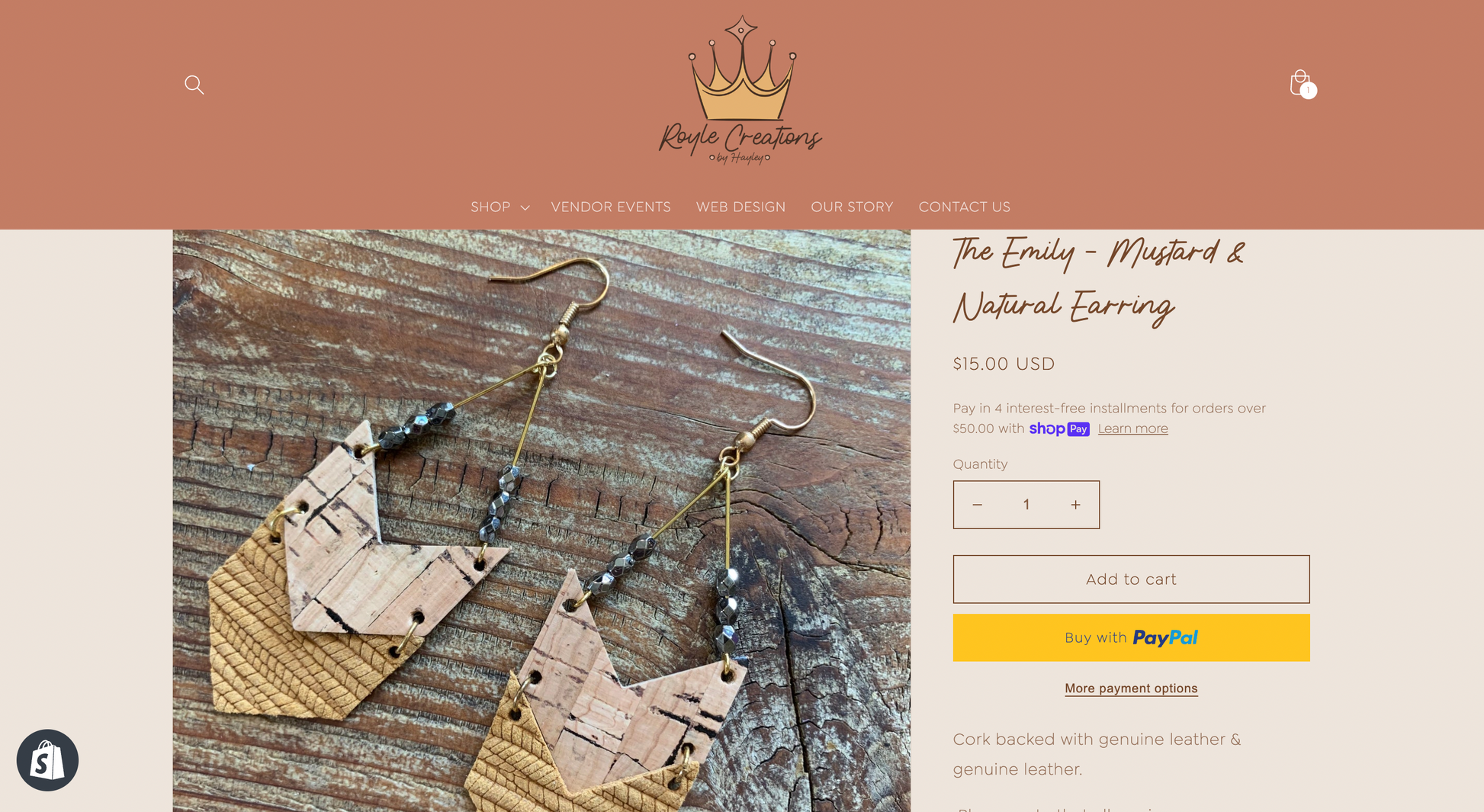This screenshot has width=1484, height=812.
Task: Click the cart item count badge
Action: click(x=1309, y=90)
